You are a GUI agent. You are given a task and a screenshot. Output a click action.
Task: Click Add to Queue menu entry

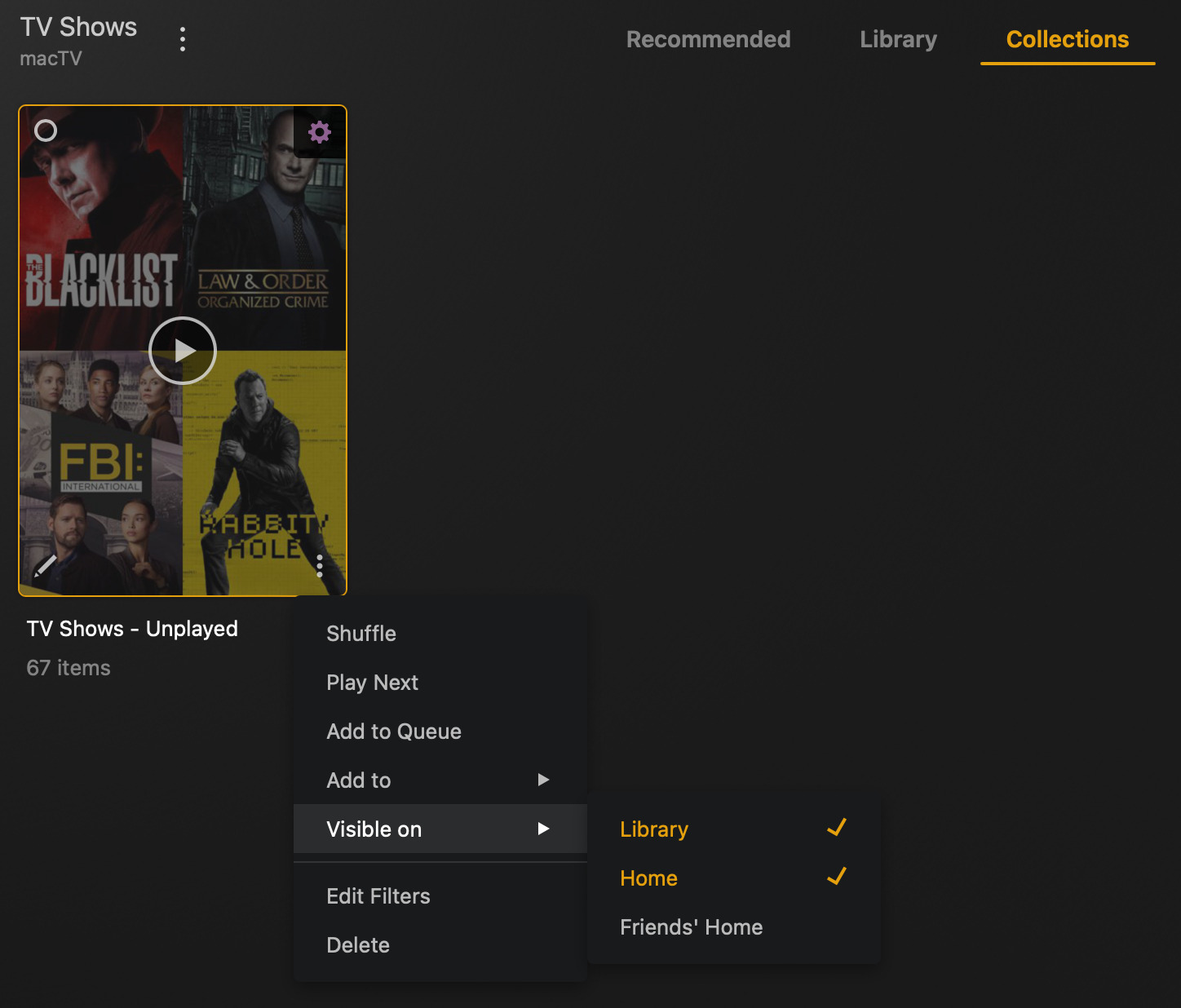tap(440, 732)
